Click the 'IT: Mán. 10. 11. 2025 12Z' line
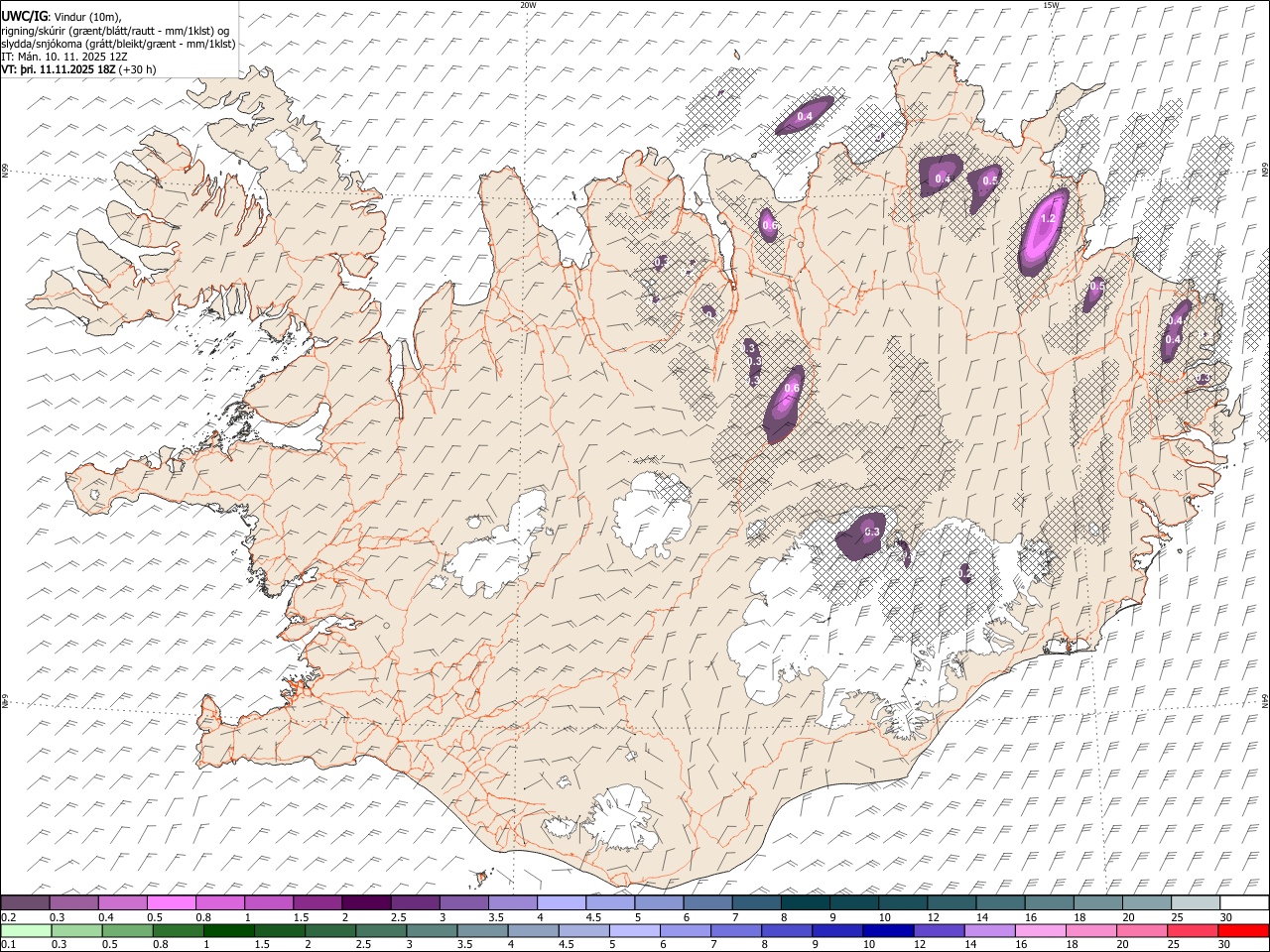This screenshot has height=952, width=1270. point(64,57)
